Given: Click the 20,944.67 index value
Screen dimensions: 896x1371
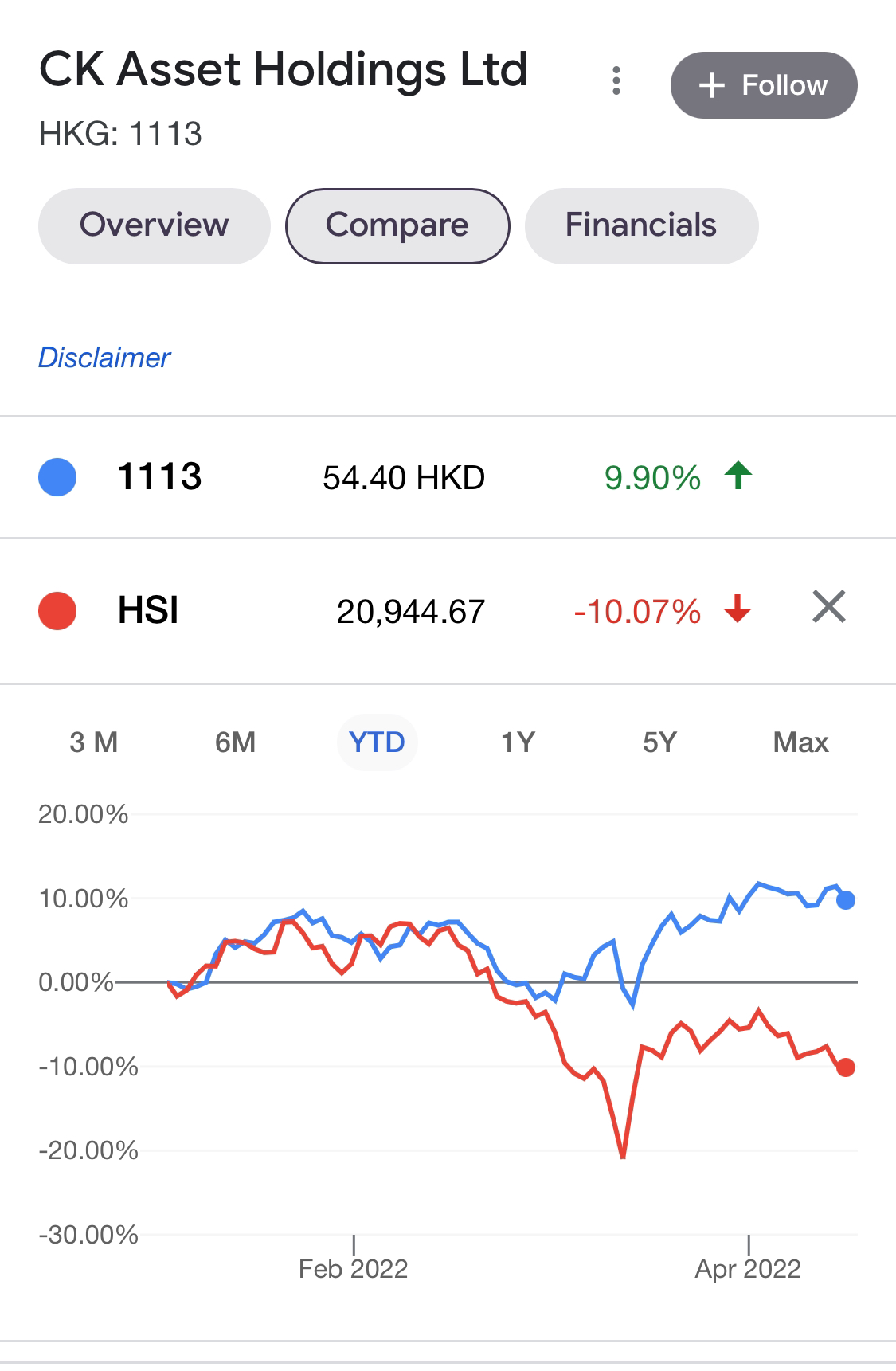Looking at the screenshot, I should point(411,612).
